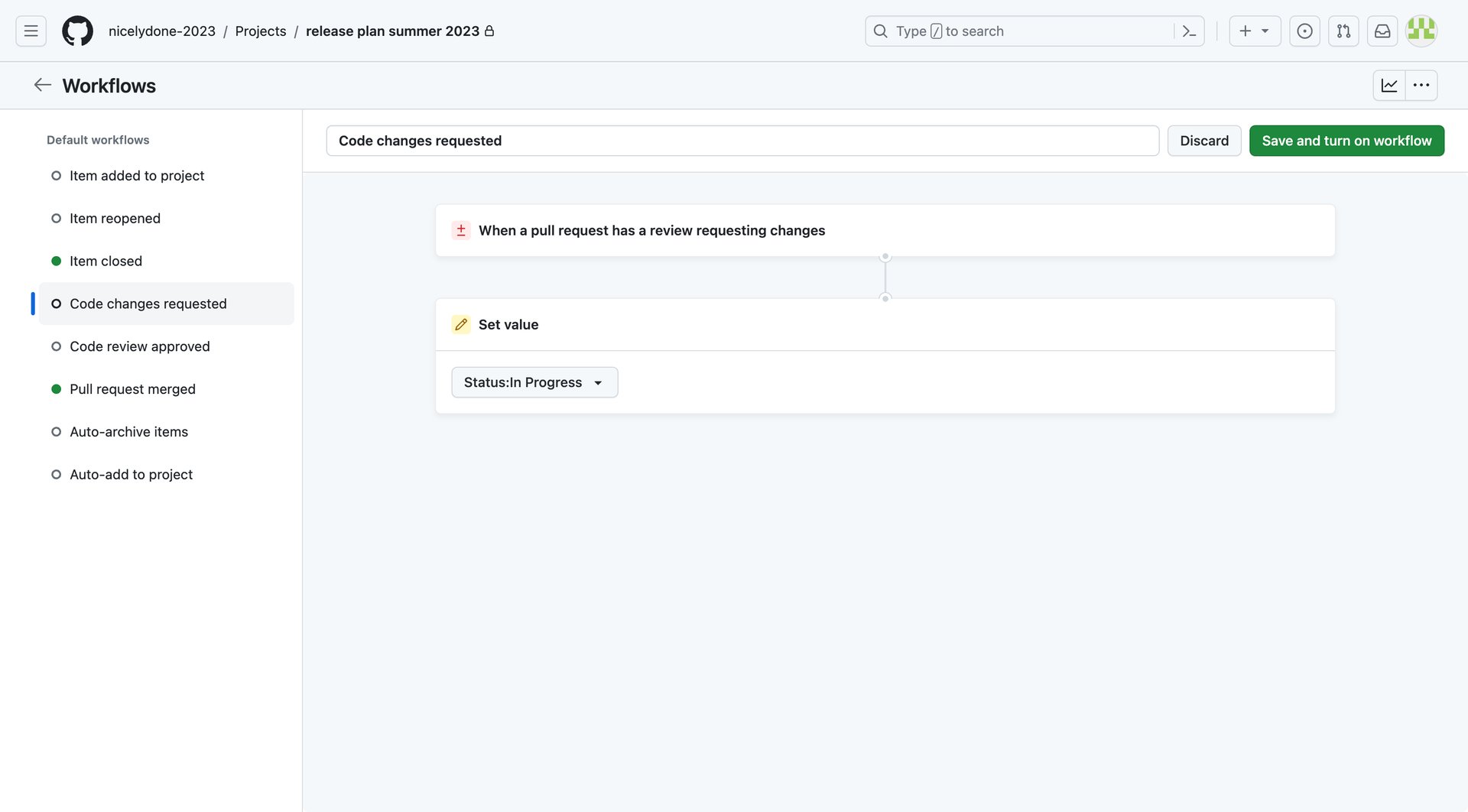Open the issues icon in the header

(x=1304, y=31)
